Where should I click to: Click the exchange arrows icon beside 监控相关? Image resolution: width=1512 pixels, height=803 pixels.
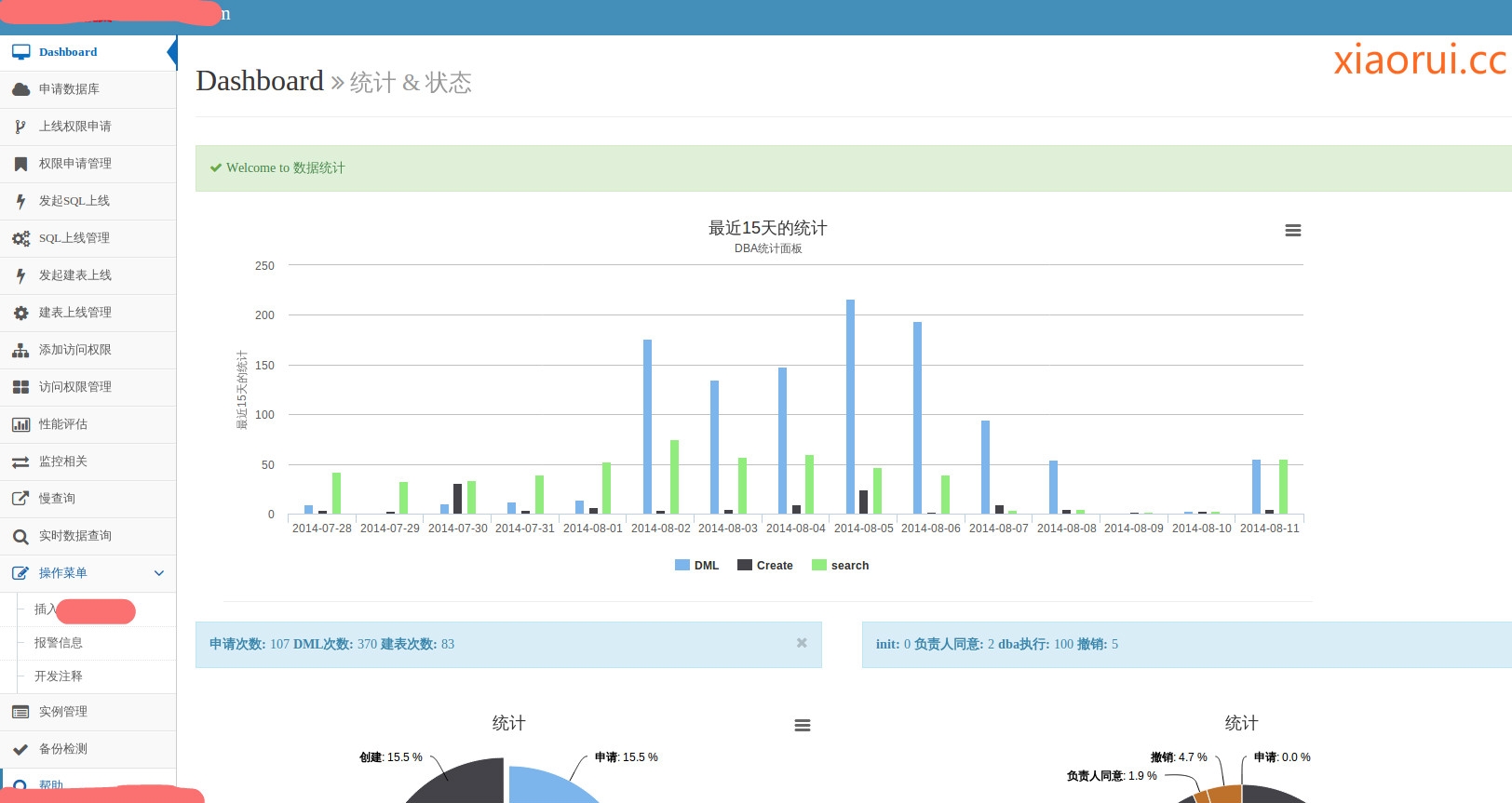click(x=20, y=462)
